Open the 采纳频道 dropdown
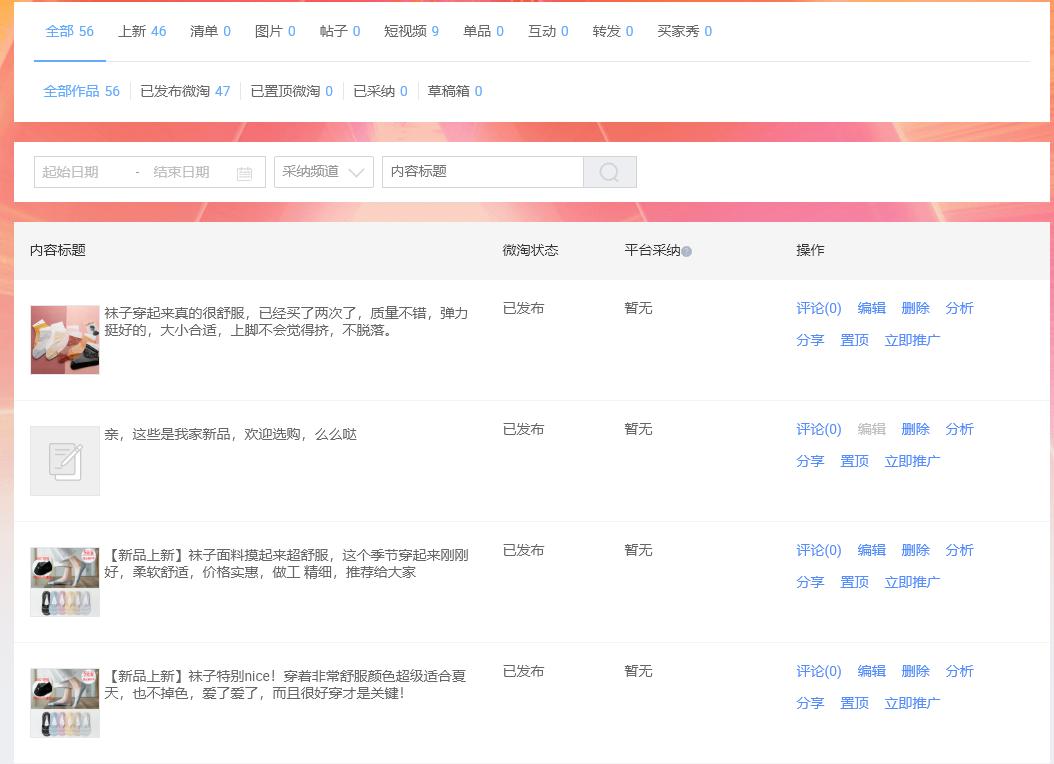 (323, 171)
